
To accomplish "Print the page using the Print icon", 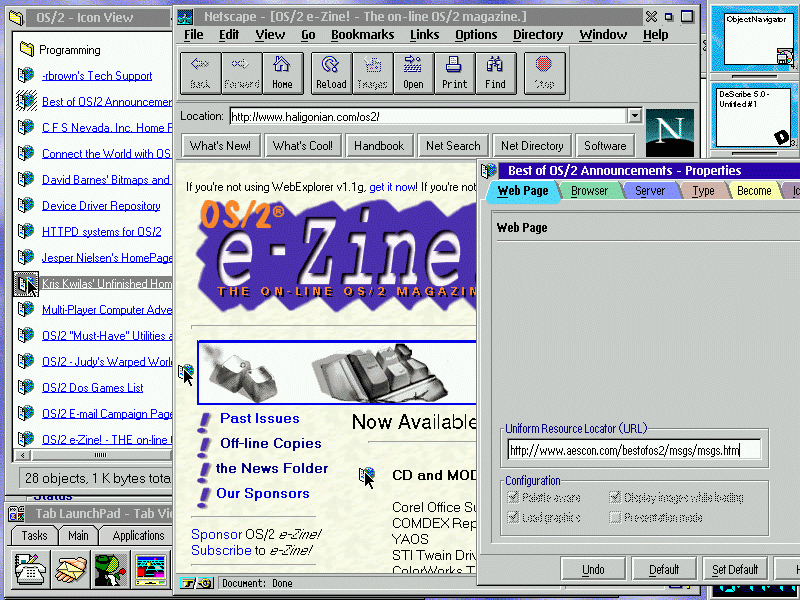I will coord(455,73).
